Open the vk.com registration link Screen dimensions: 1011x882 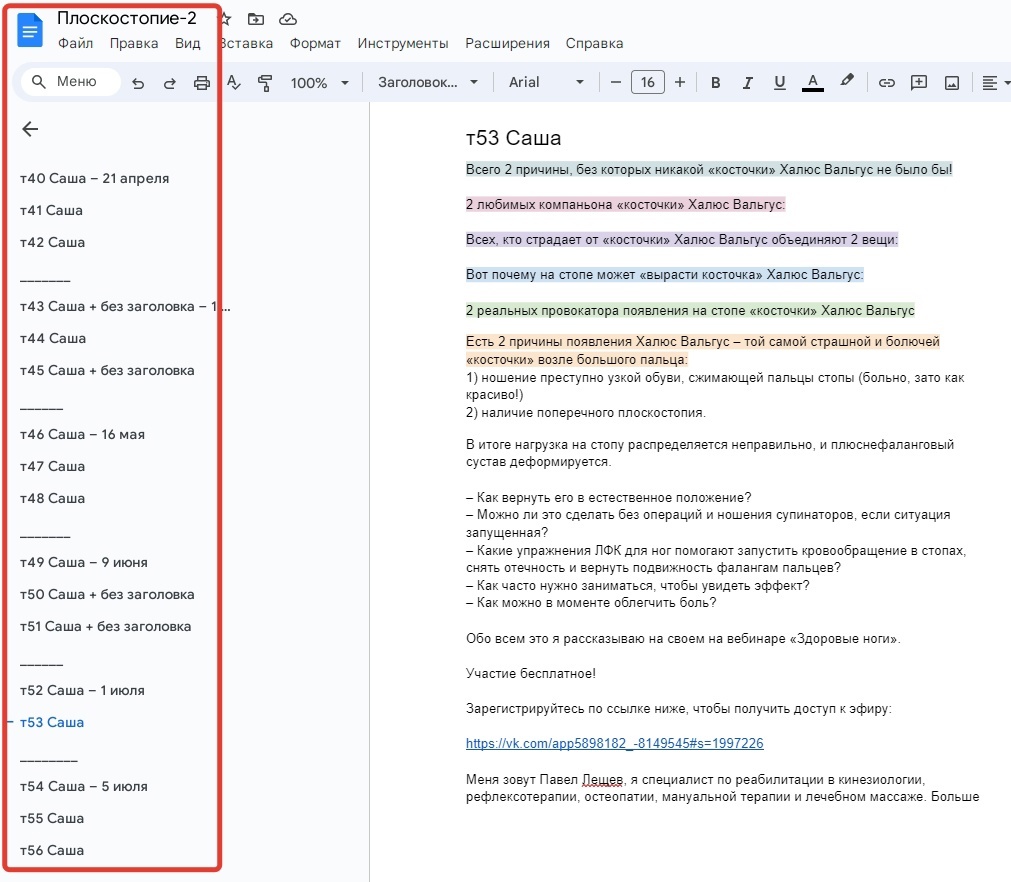(614, 743)
